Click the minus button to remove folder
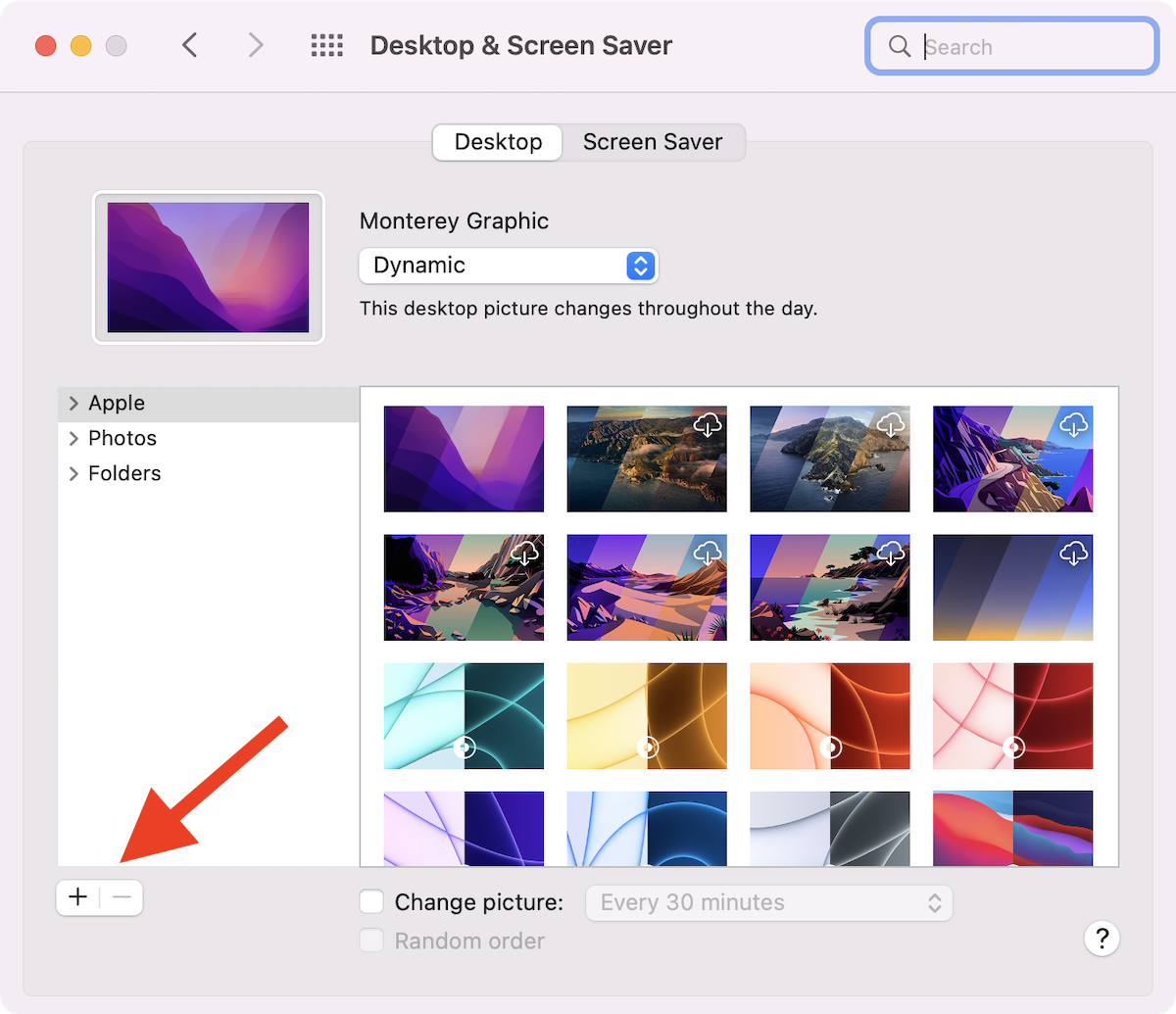The height and width of the screenshot is (1014, 1176). click(x=122, y=897)
